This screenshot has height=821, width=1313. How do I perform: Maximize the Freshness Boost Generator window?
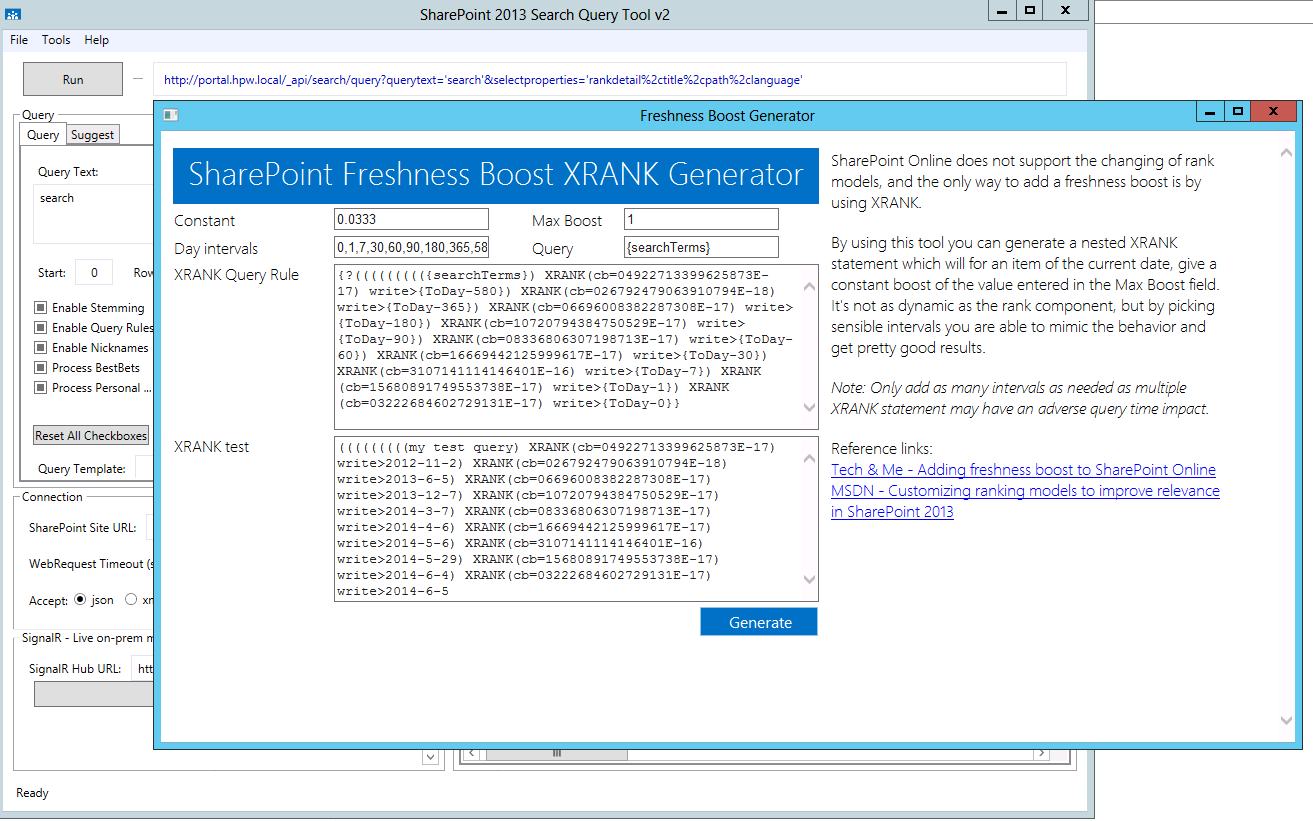[1238, 111]
